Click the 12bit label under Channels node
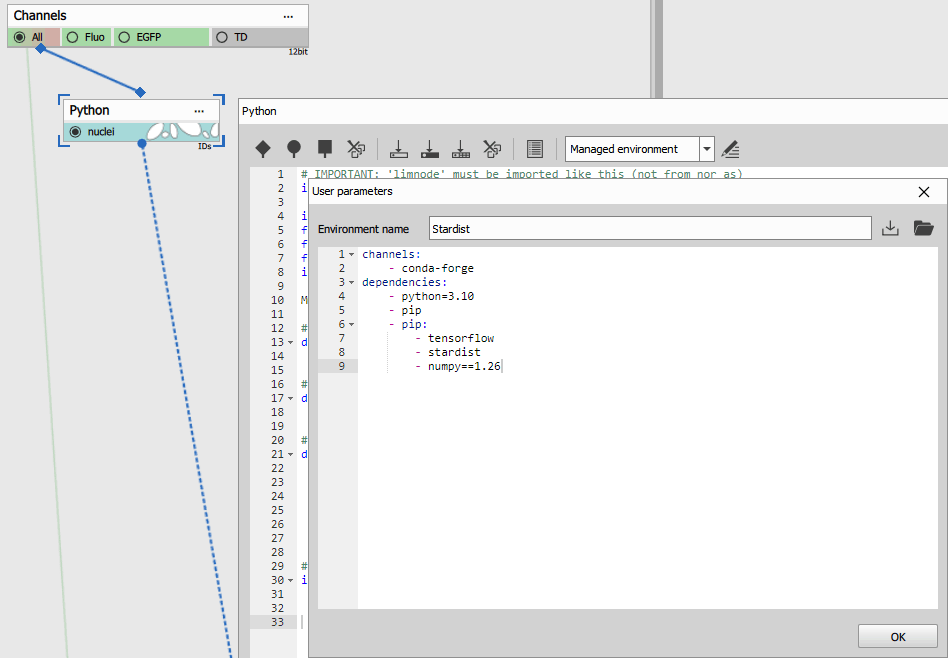948x658 pixels. 298,52
